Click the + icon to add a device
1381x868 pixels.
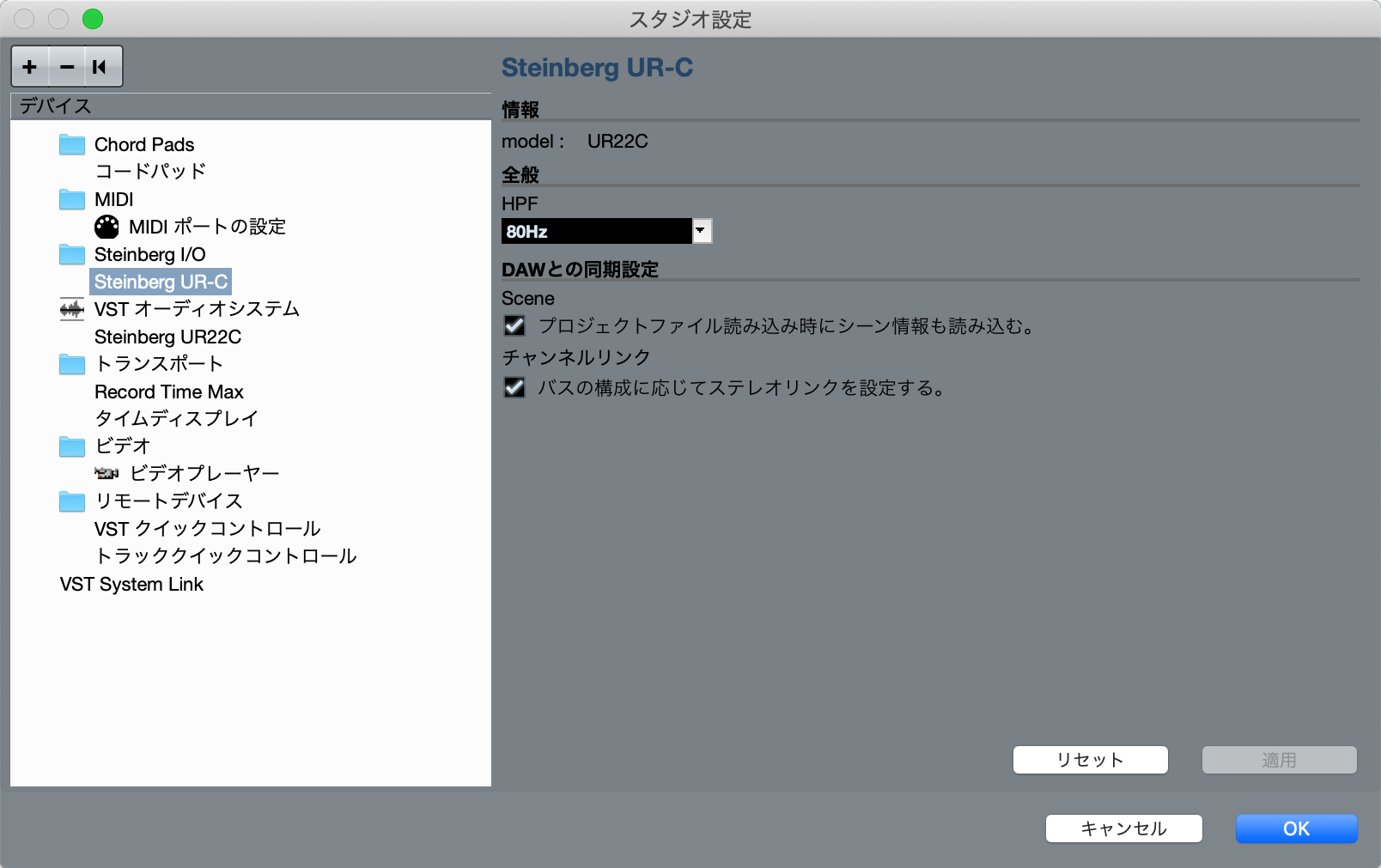pyautogui.click(x=30, y=66)
